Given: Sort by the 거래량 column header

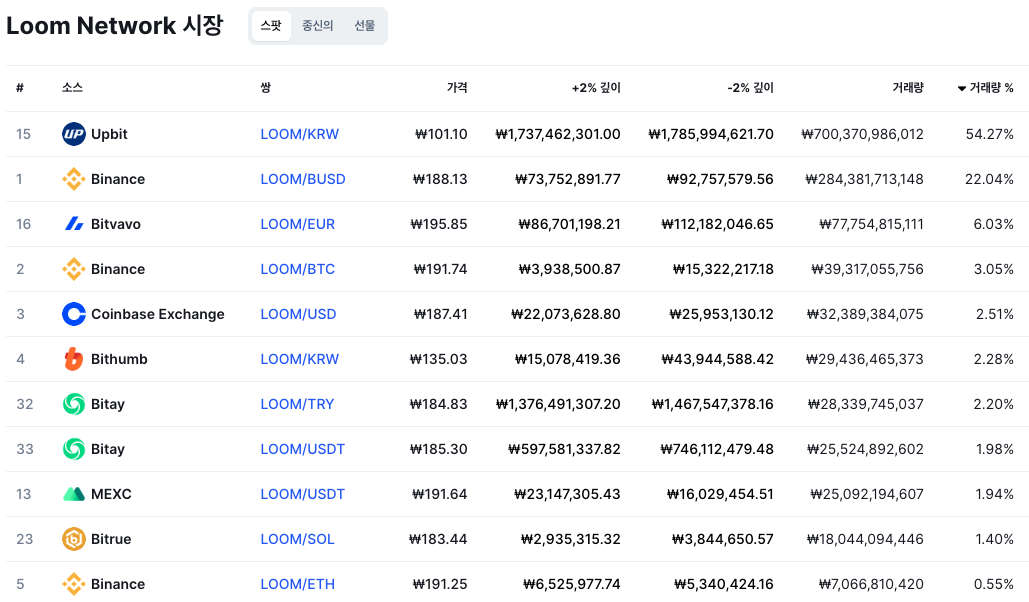Looking at the screenshot, I should click(x=908, y=87).
